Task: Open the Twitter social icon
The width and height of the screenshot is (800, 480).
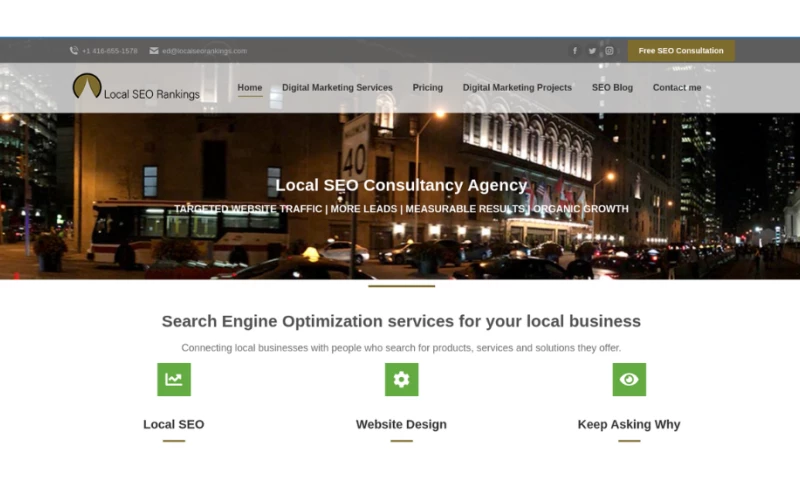Action: click(x=592, y=51)
